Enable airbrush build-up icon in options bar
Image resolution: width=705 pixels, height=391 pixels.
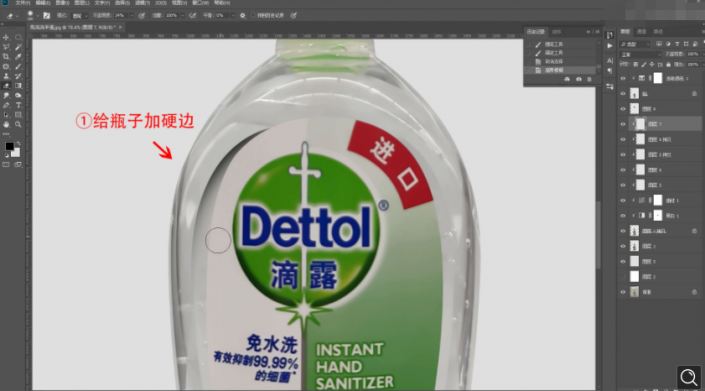click(x=193, y=15)
